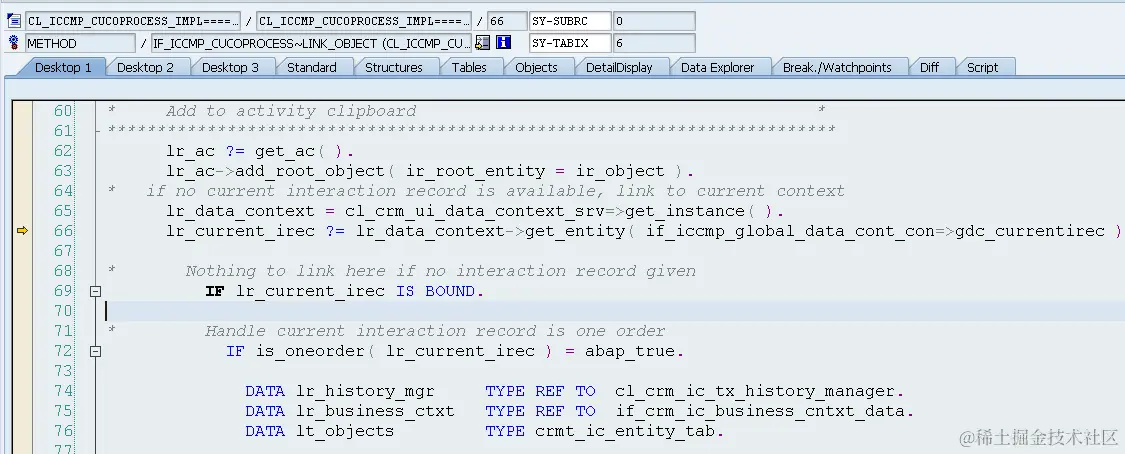
Task: Click 'abap_true' on line 72
Action: 629,351
